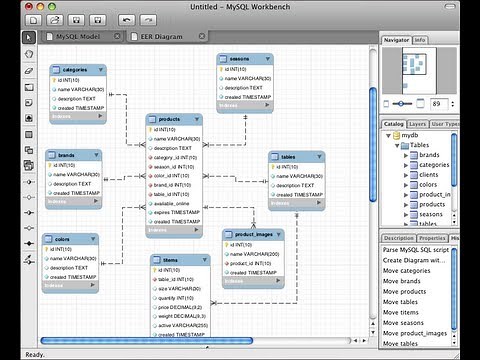Open the Info tab
Screen dimensions: 480x360
click(x=420, y=40)
